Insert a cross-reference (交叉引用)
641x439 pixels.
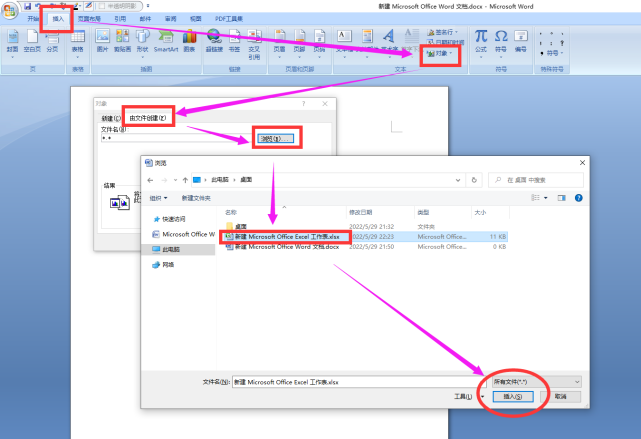point(254,45)
